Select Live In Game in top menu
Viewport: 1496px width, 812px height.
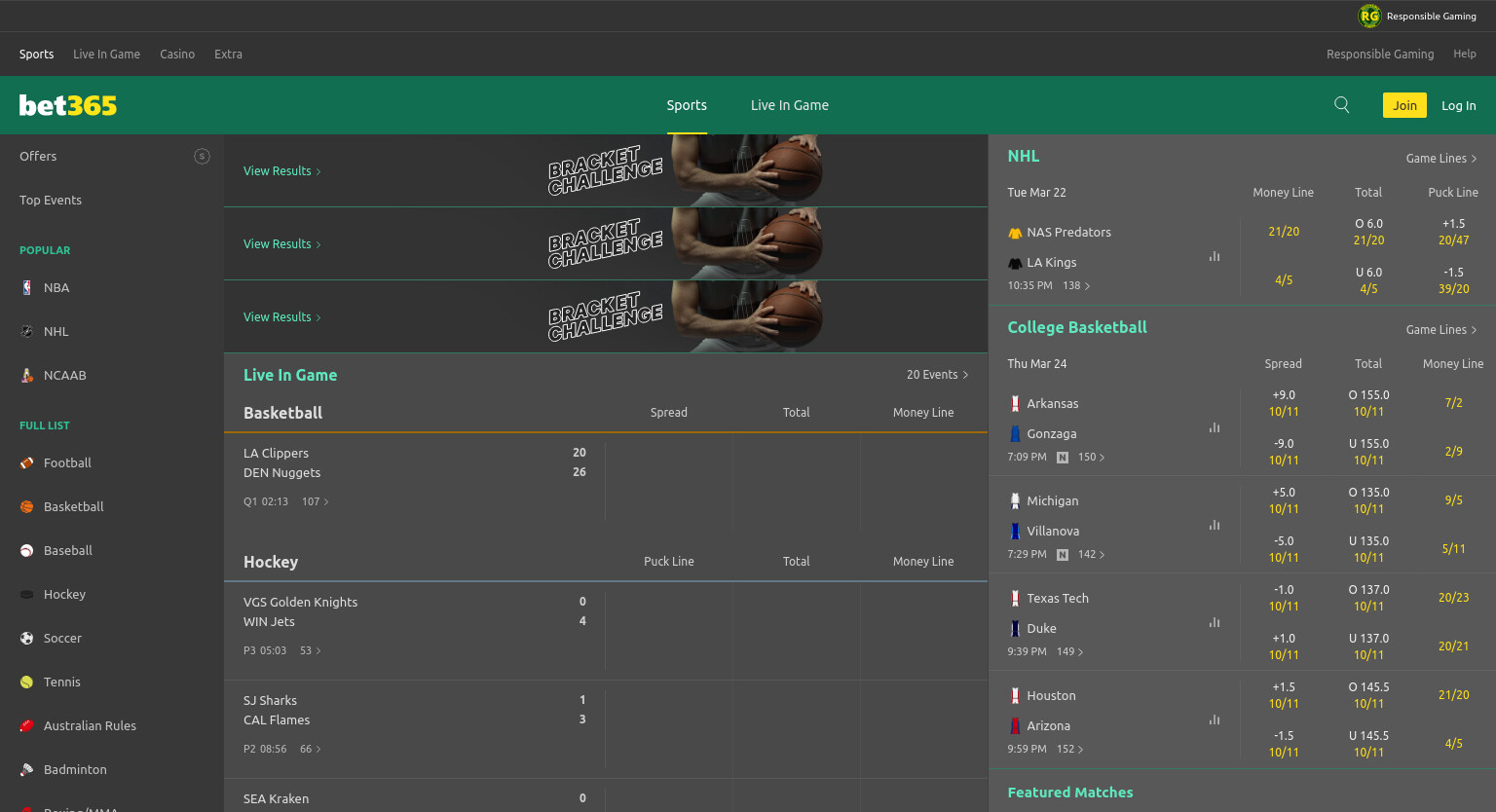point(106,54)
